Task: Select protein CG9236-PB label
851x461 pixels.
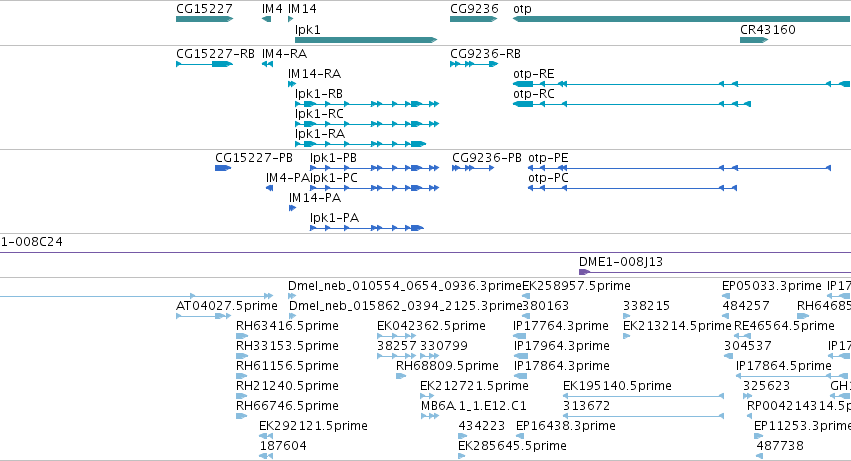Action: coord(487,158)
